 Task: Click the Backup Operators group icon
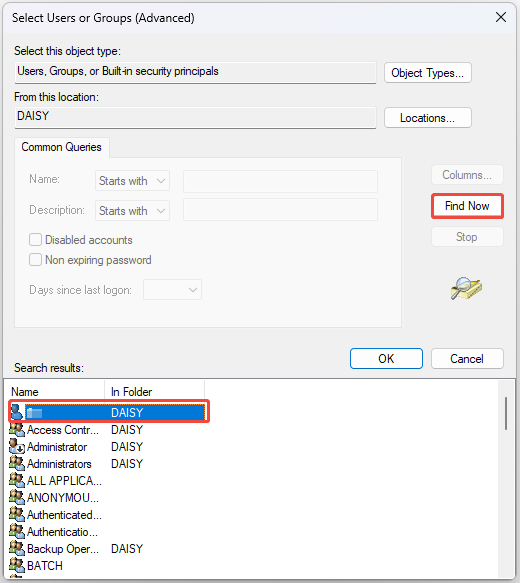(x=17, y=548)
